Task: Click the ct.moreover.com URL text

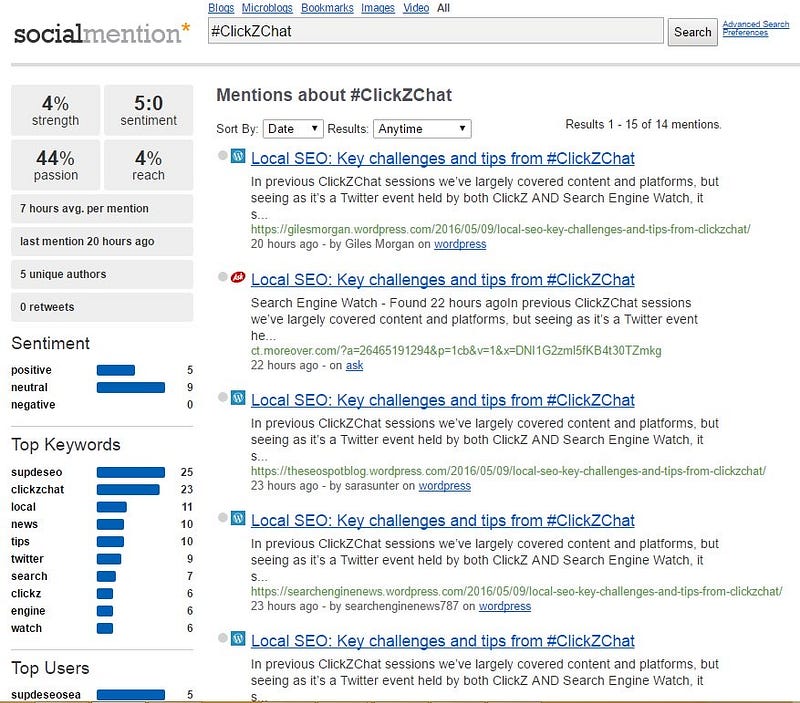Action: [x=456, y=350]
